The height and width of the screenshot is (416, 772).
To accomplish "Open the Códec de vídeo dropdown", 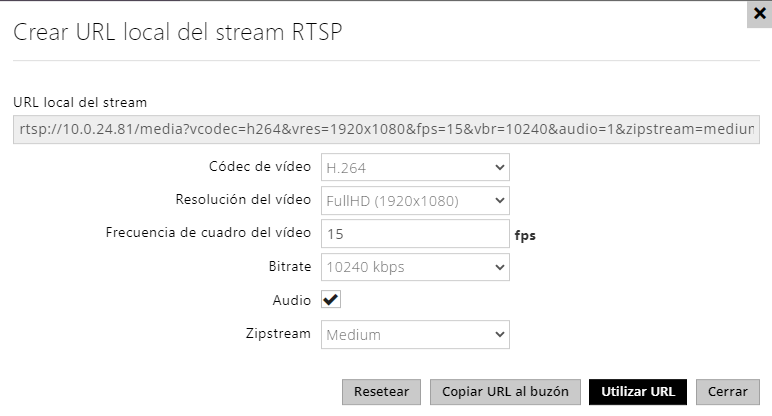I will tap(415, 167).
